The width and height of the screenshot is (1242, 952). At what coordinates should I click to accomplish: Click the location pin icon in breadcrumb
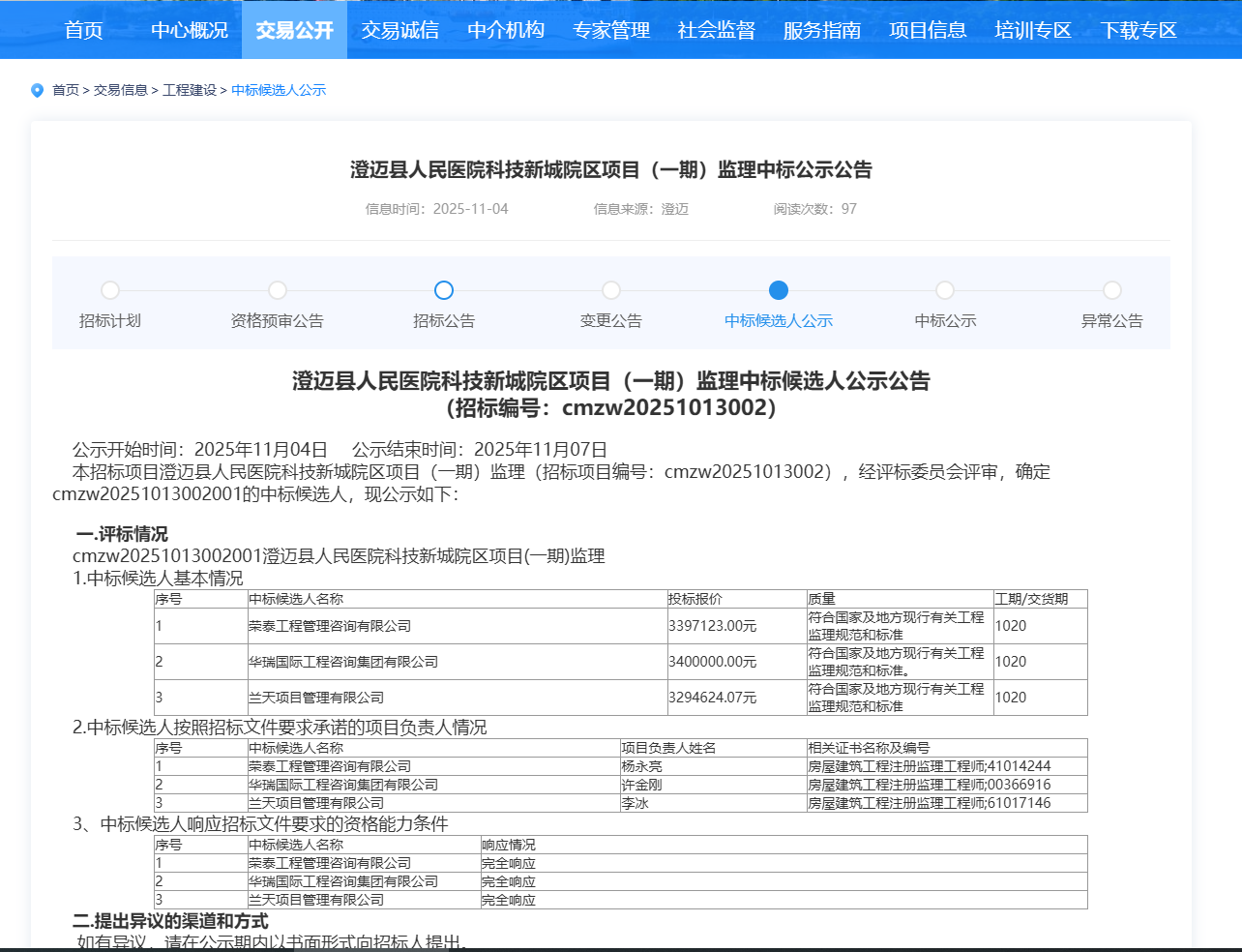[x=38, y=90]
